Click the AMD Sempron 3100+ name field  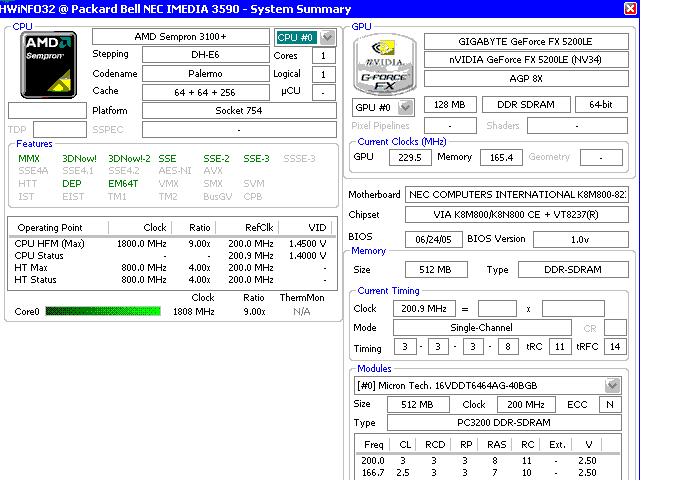click(181, 37)
